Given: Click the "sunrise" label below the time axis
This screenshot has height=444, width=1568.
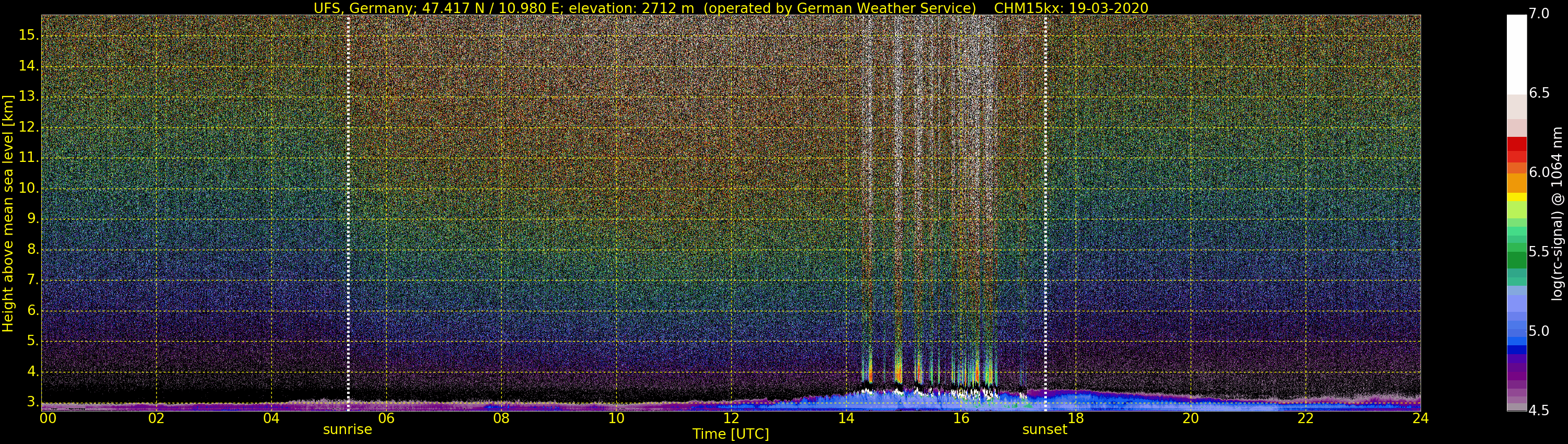Looking at the screenshot, I should [348, 429].
